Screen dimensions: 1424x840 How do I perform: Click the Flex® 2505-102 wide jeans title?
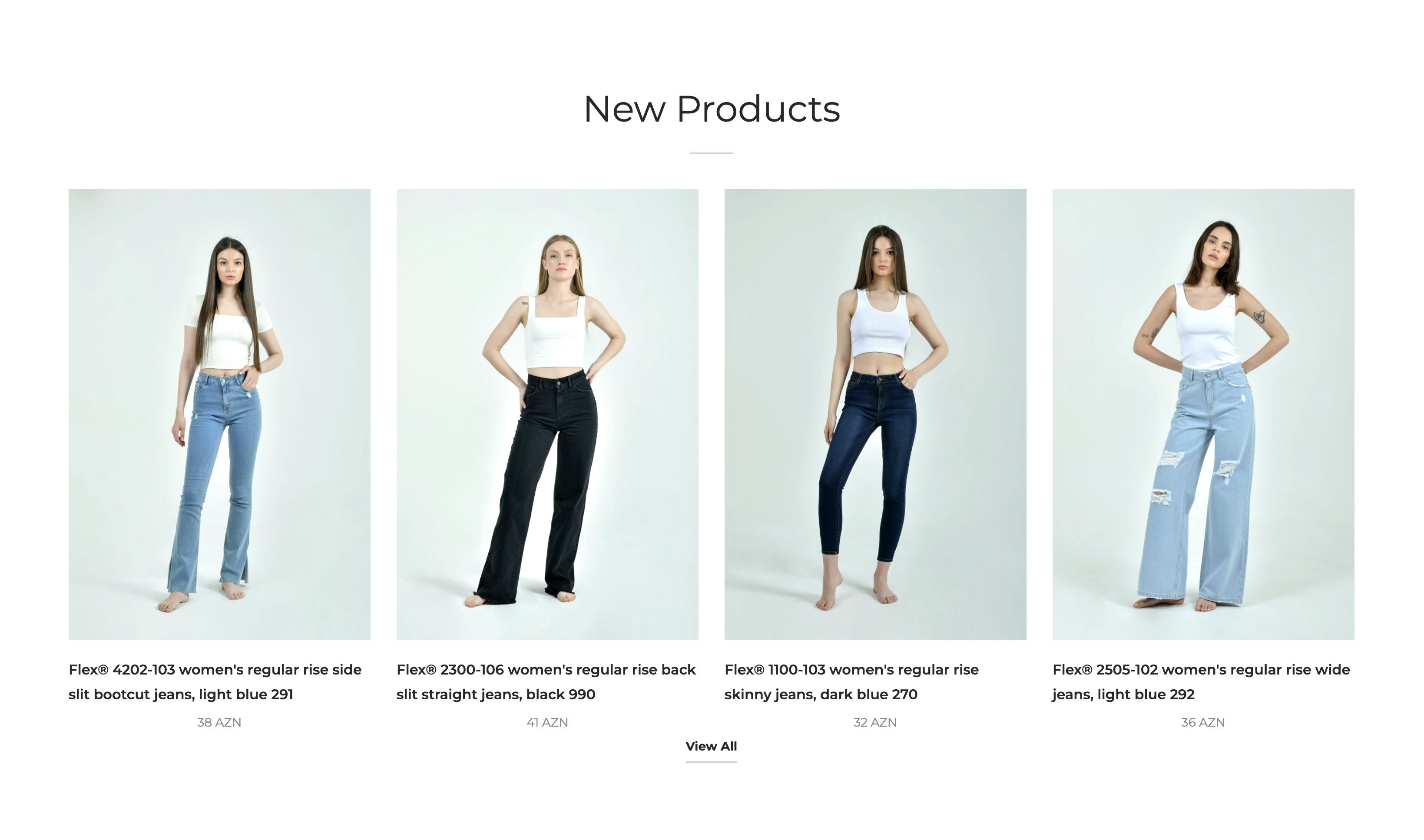(x=1201, y=682)
